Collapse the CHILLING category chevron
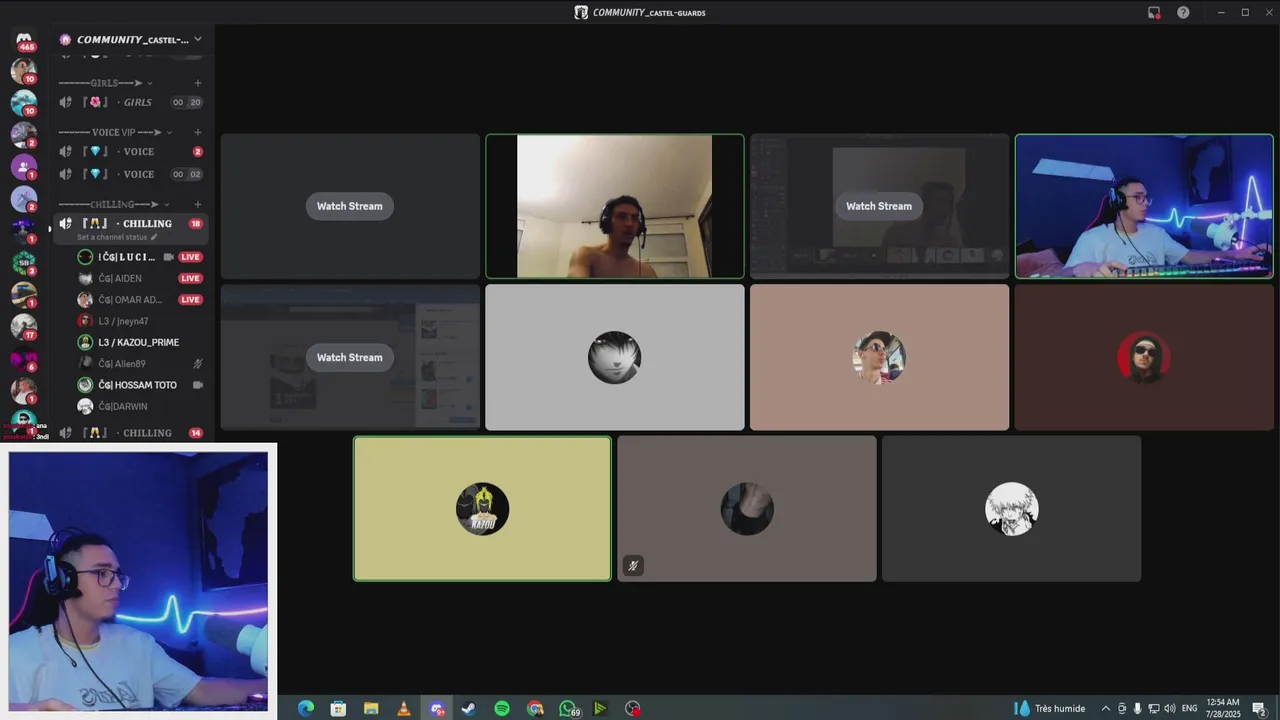 tap(168, 204)
